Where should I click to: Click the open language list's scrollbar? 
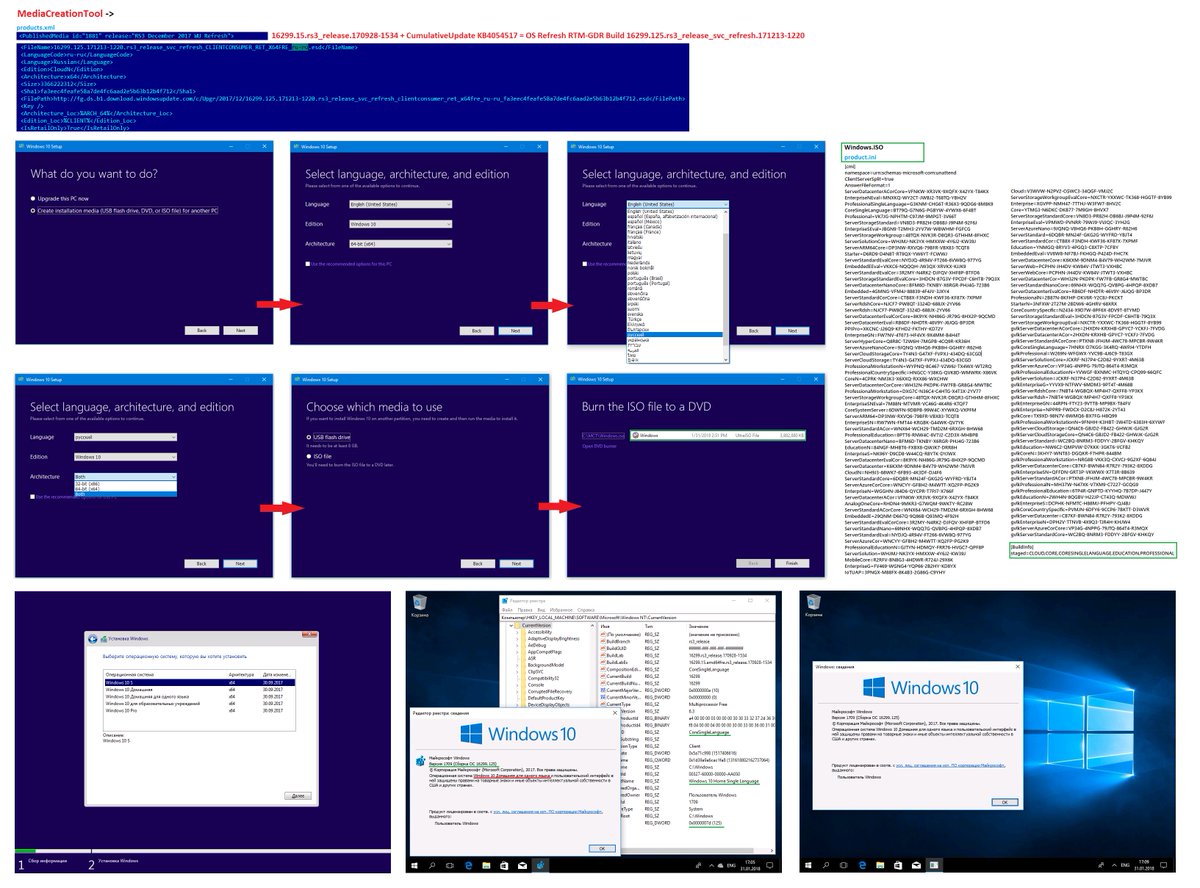point(726,286)
